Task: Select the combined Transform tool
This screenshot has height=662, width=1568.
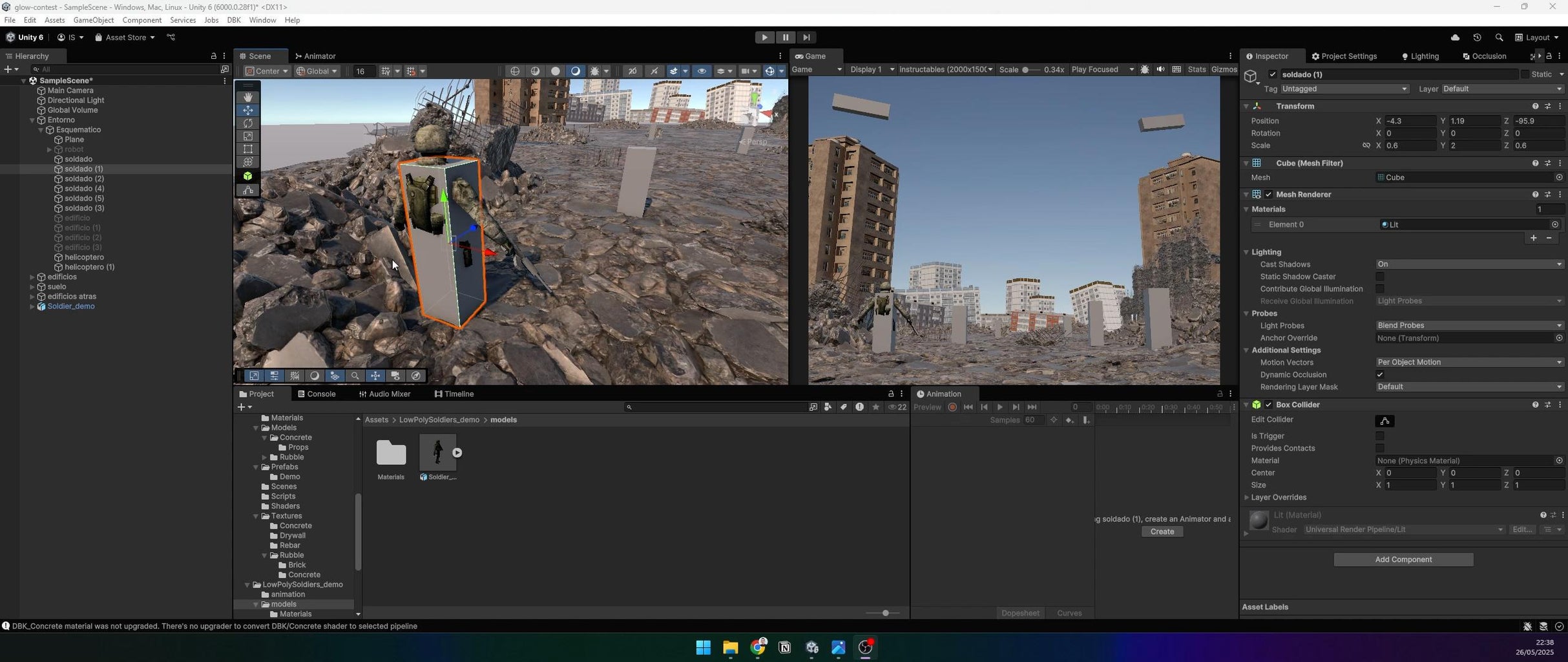Action: click(x=248, y=162)
